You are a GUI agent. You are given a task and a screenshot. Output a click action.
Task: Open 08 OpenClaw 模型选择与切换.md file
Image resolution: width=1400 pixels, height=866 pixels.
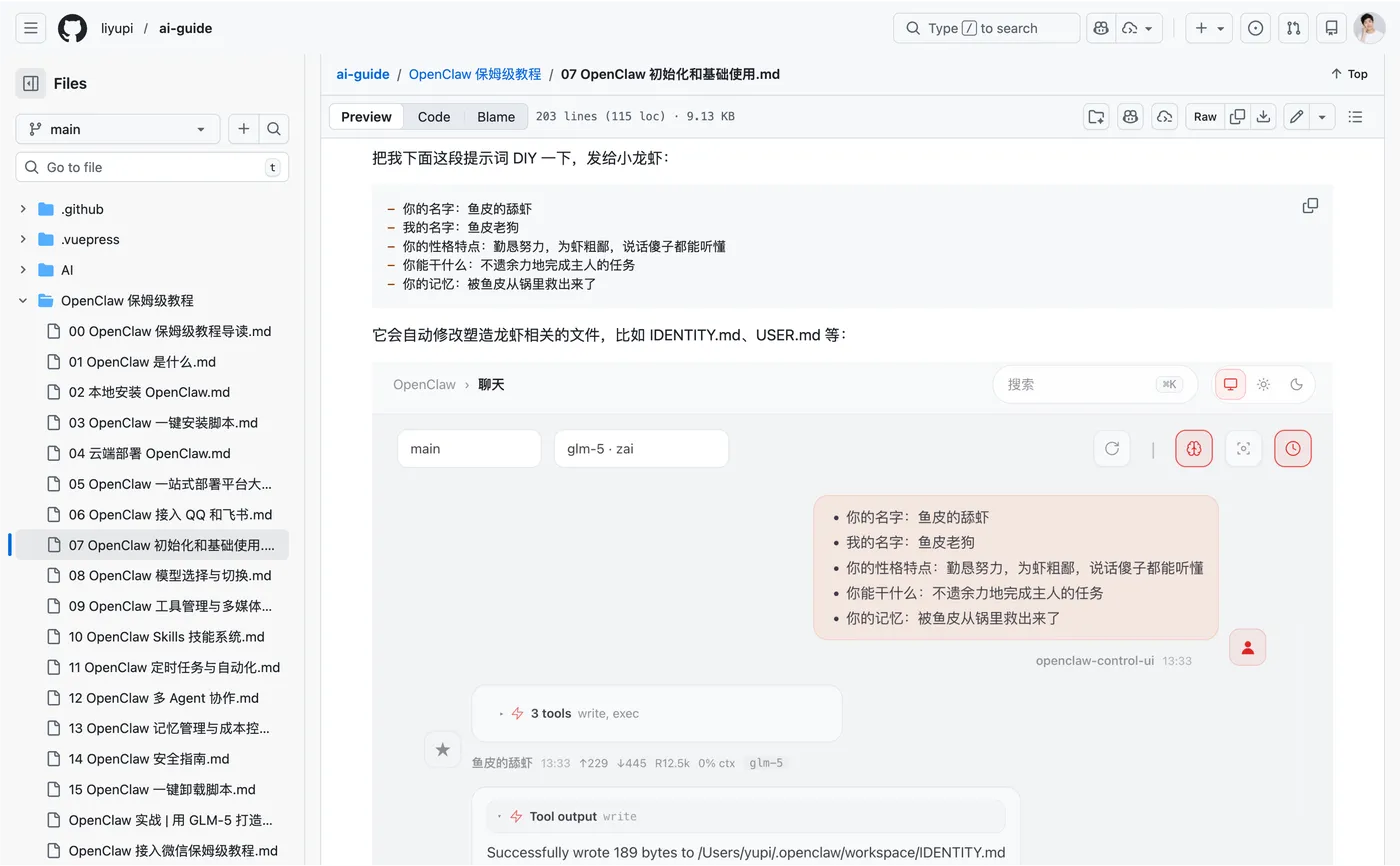pyautogui.click(x=168, y=575)
